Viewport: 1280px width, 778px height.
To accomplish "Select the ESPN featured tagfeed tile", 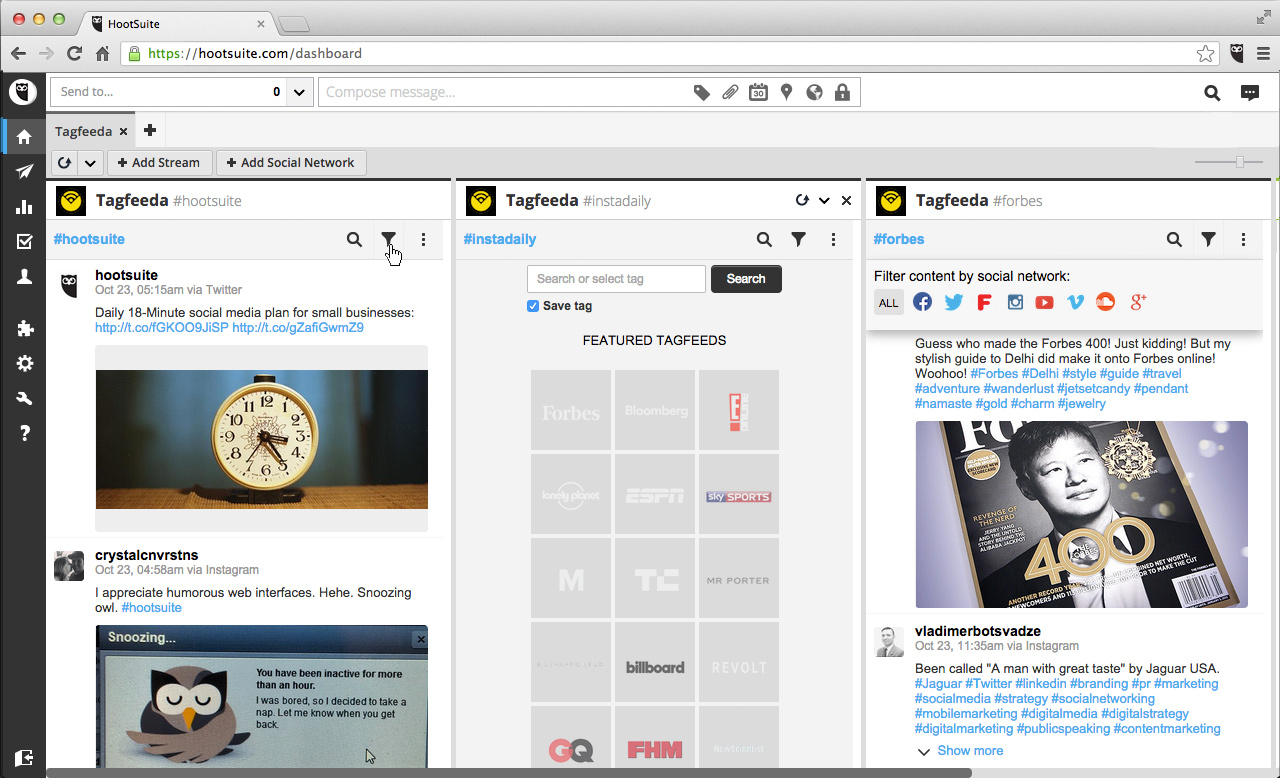I will (655, 494).
